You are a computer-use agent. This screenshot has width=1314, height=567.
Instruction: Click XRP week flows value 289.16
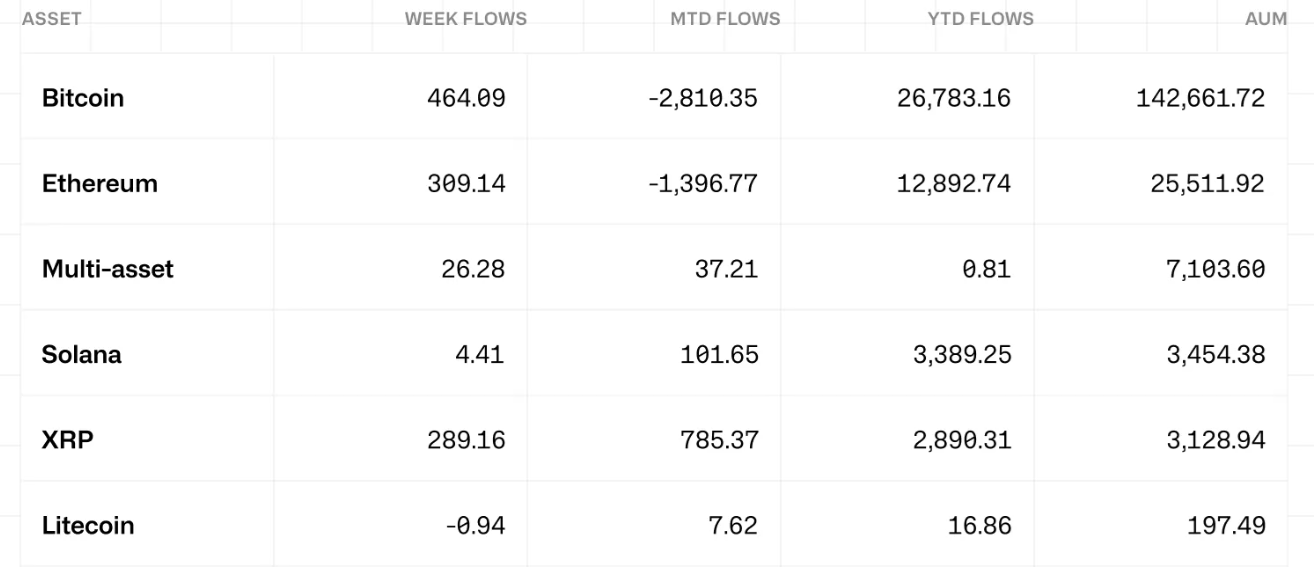point(467,440)
